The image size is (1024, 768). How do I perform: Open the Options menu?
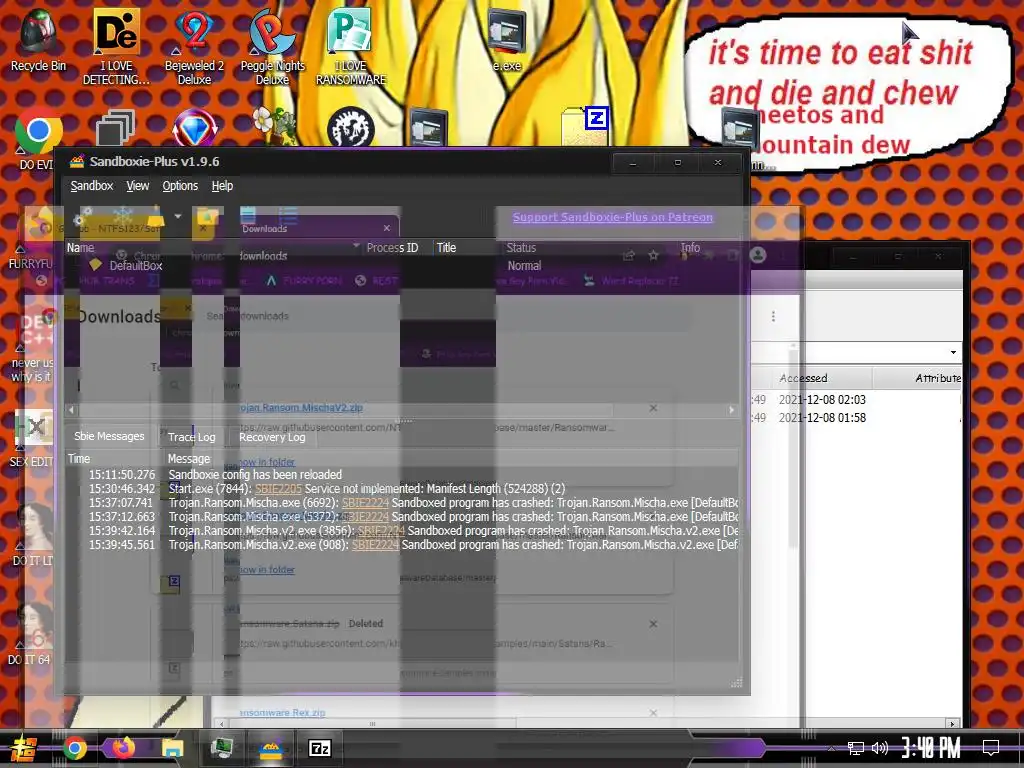pyautogui.click(x=180, y=185)
